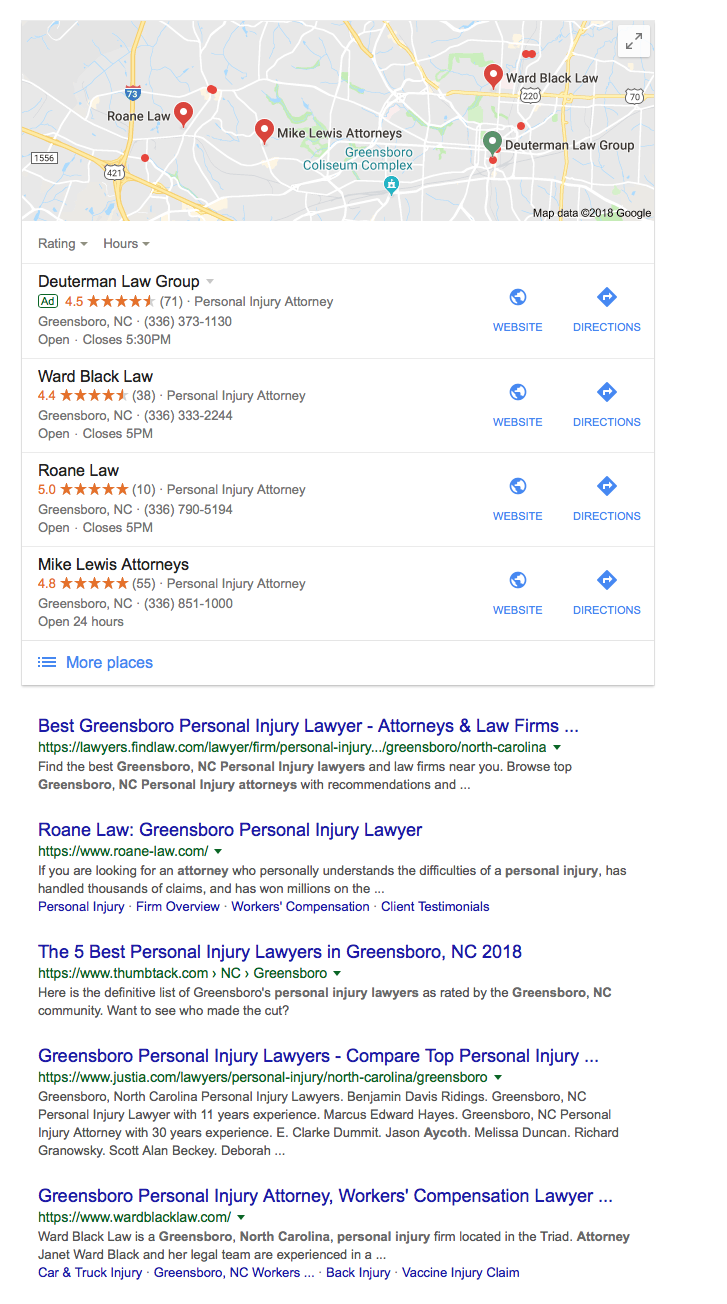Open the Rating filter dropdown

click(62, 243)
